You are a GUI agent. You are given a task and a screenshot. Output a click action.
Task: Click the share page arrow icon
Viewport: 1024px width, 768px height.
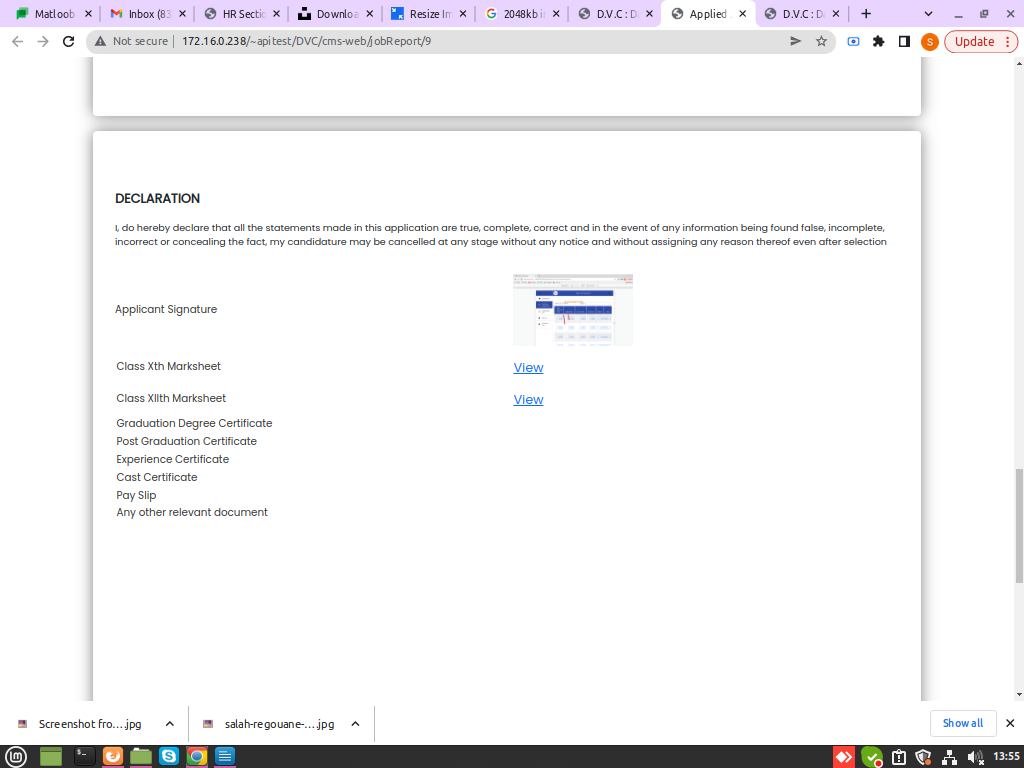click(795, 41)
